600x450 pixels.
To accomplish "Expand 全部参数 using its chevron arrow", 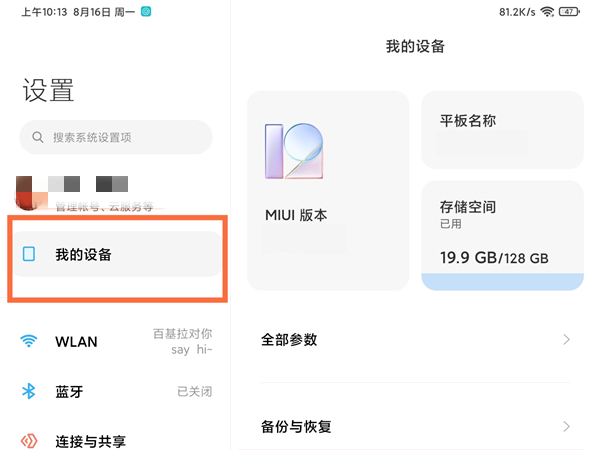I will click(567, 340).
